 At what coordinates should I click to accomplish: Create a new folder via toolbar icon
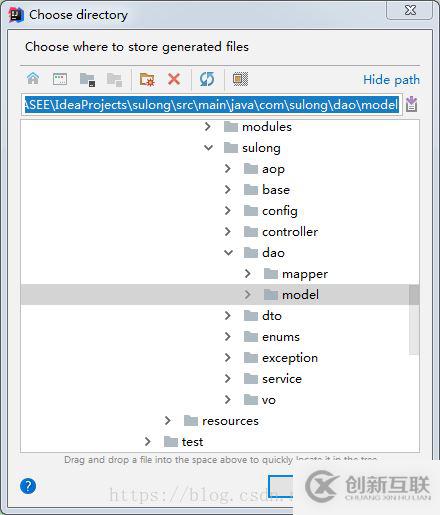(x=147, y=79)
